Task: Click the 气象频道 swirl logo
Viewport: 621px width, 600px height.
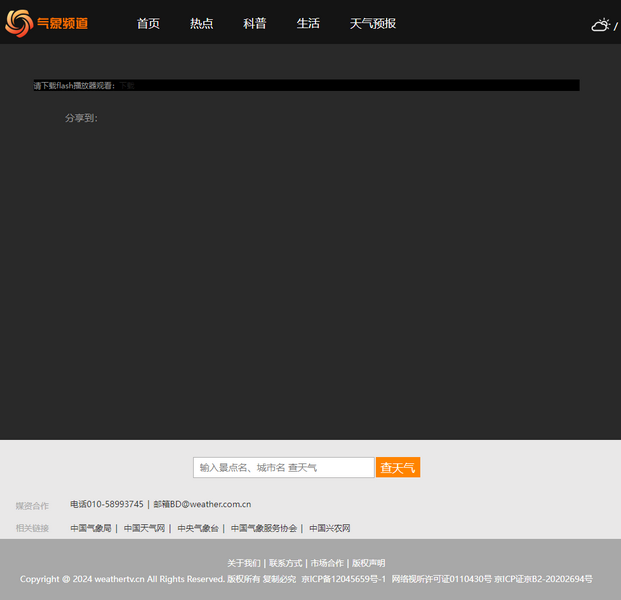Action: tap(18, 22)
